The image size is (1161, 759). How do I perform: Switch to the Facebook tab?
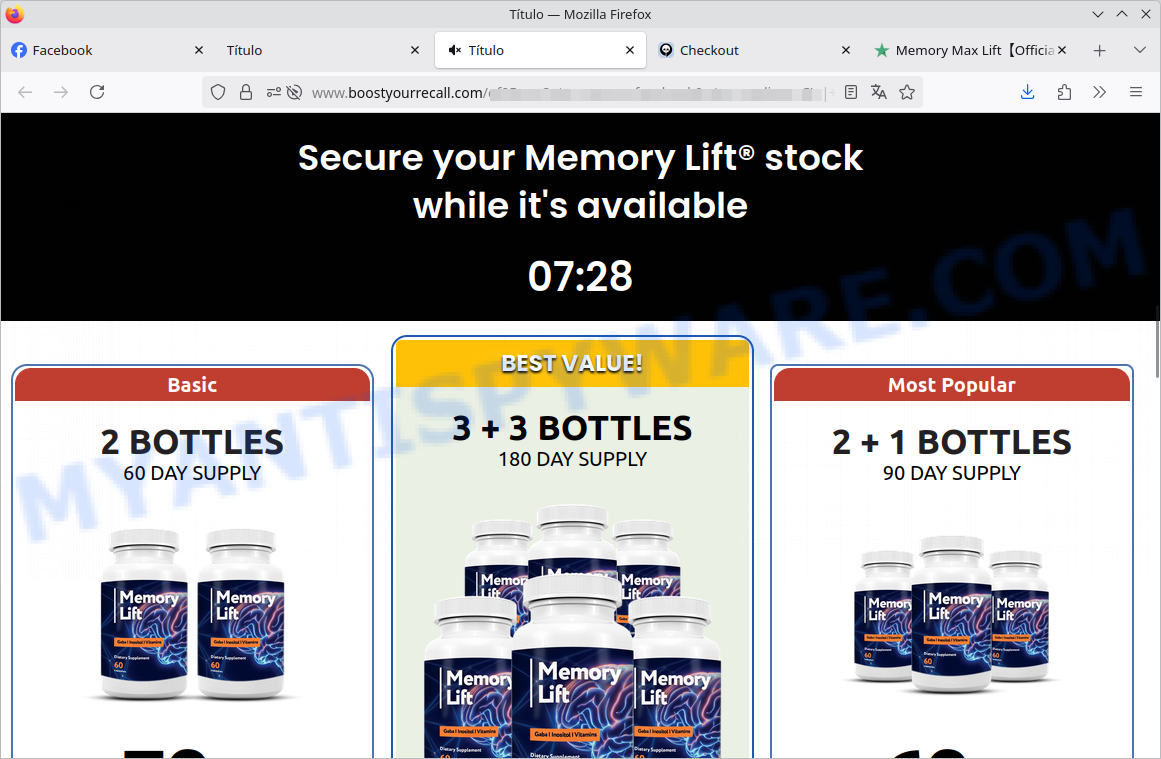tap(106, 50)
